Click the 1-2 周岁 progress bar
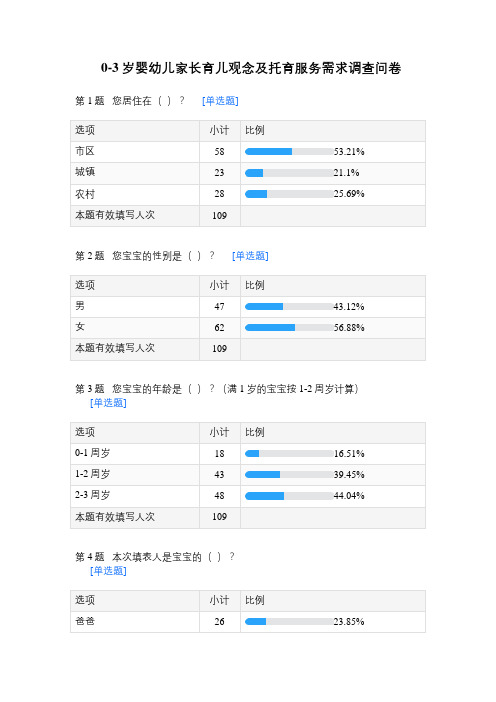 click(x=289, y=474)
